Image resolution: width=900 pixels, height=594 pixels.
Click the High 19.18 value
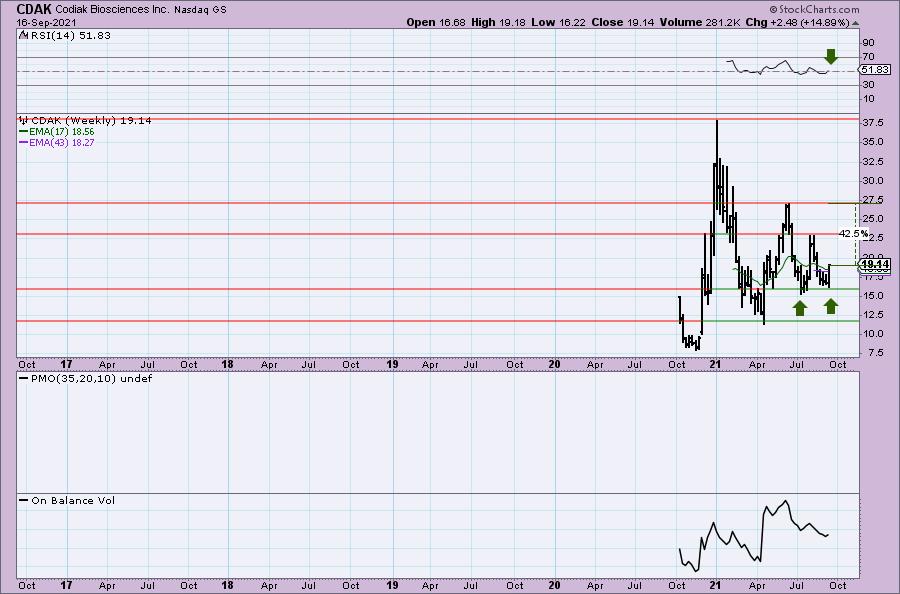click(x=498, y=22)
